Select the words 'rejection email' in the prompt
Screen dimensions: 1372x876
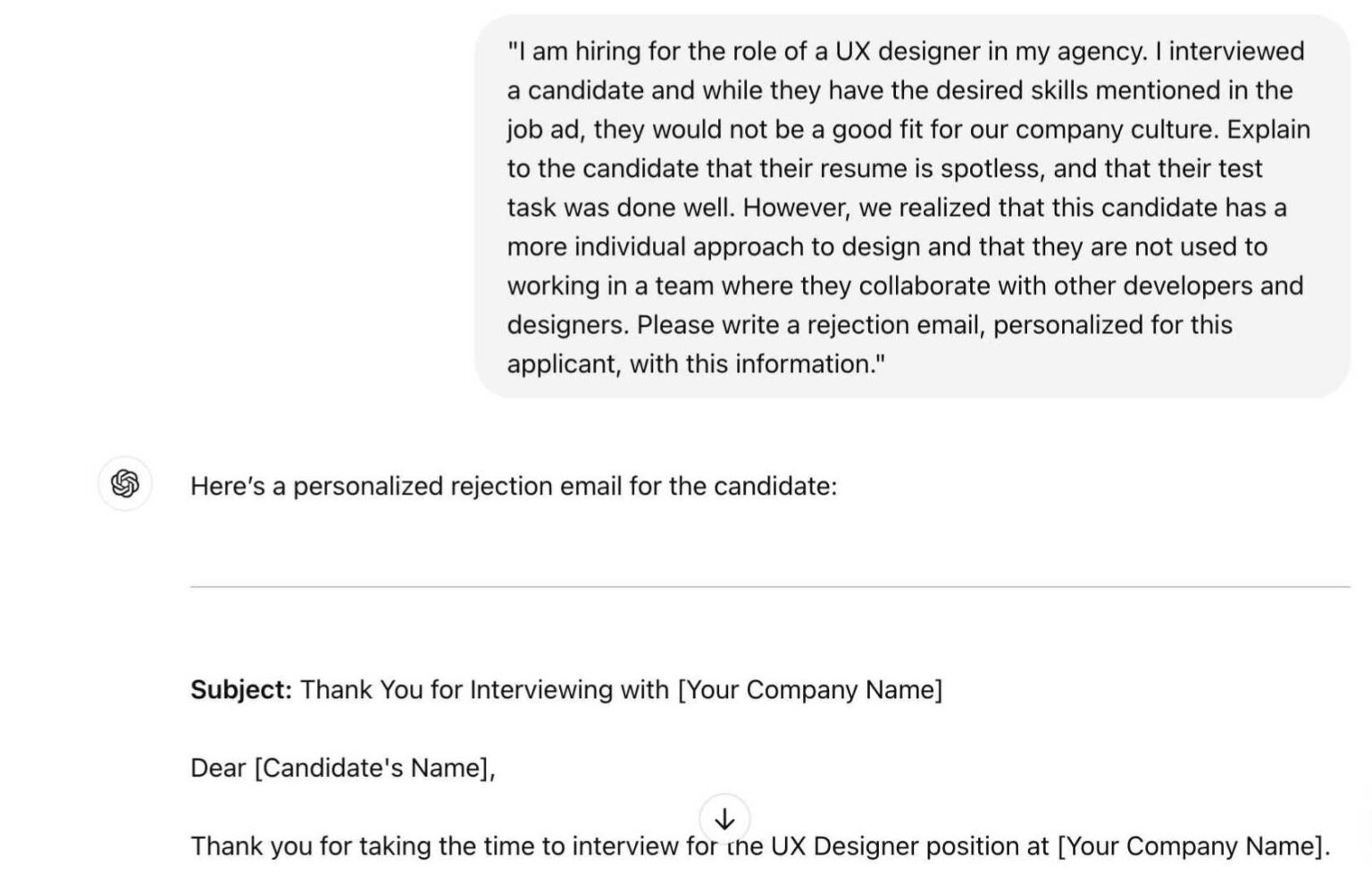coord(893,324)
